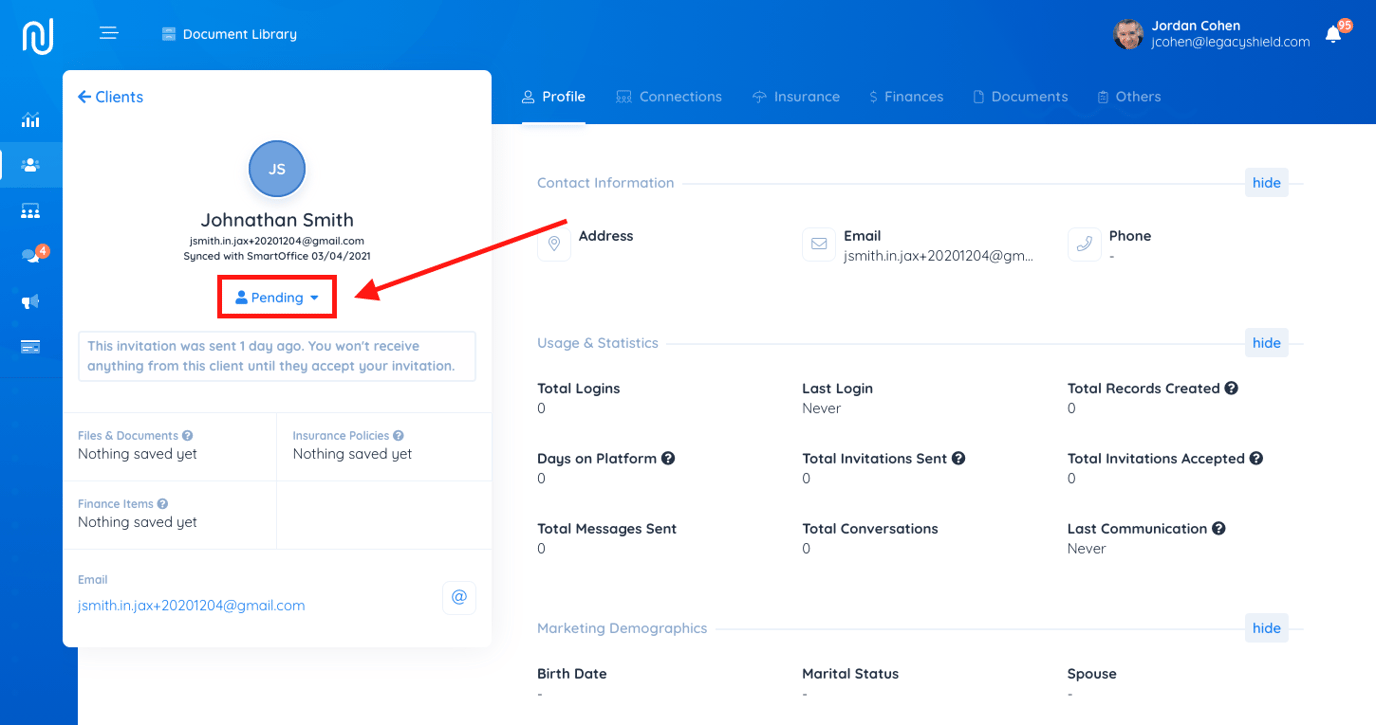
Task: Open Jordan Cohen's profile picture
Action: click(x=1128, y=33)
